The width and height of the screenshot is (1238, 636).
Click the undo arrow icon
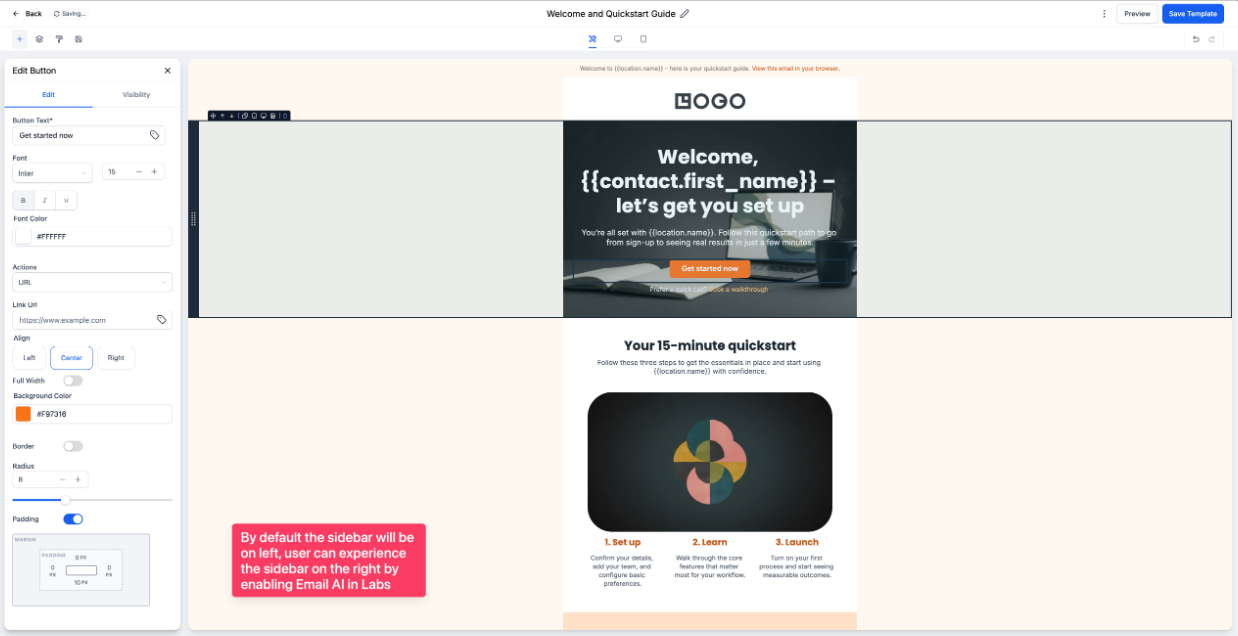(1195, 39)
